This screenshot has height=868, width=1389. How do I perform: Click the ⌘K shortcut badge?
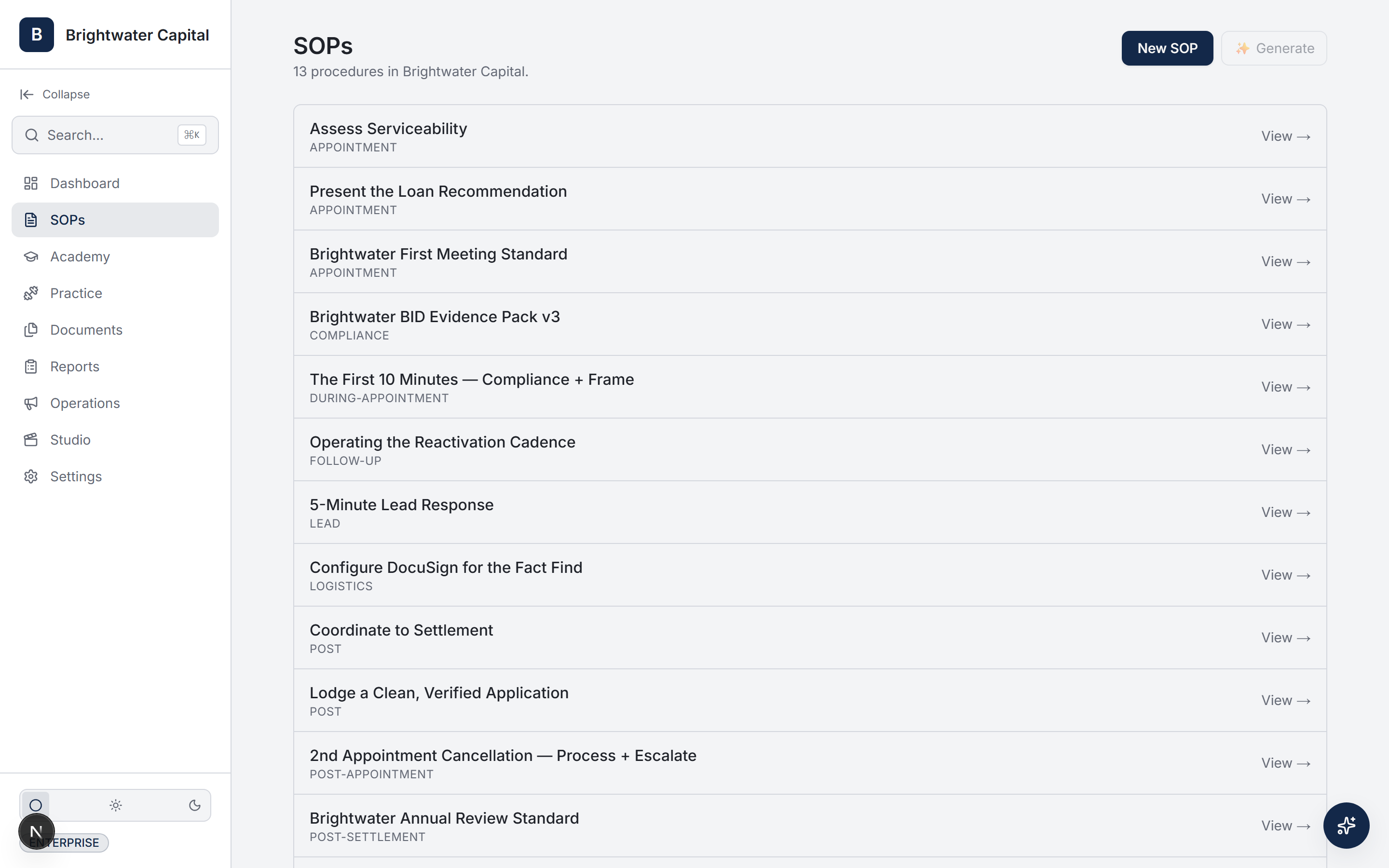coord(191,135)
